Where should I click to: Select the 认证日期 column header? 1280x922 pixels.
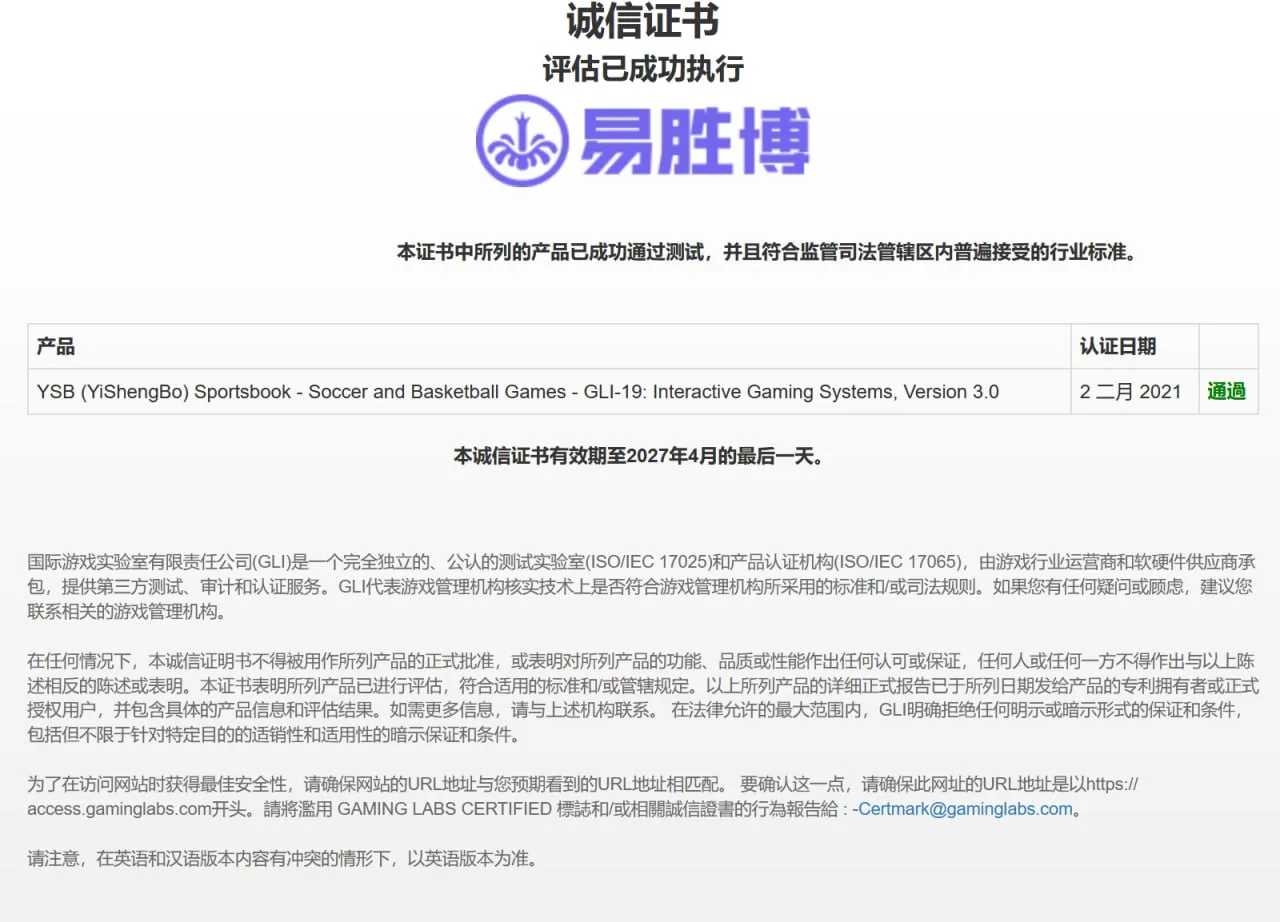pyautogui.click(x=1135, y=347)
